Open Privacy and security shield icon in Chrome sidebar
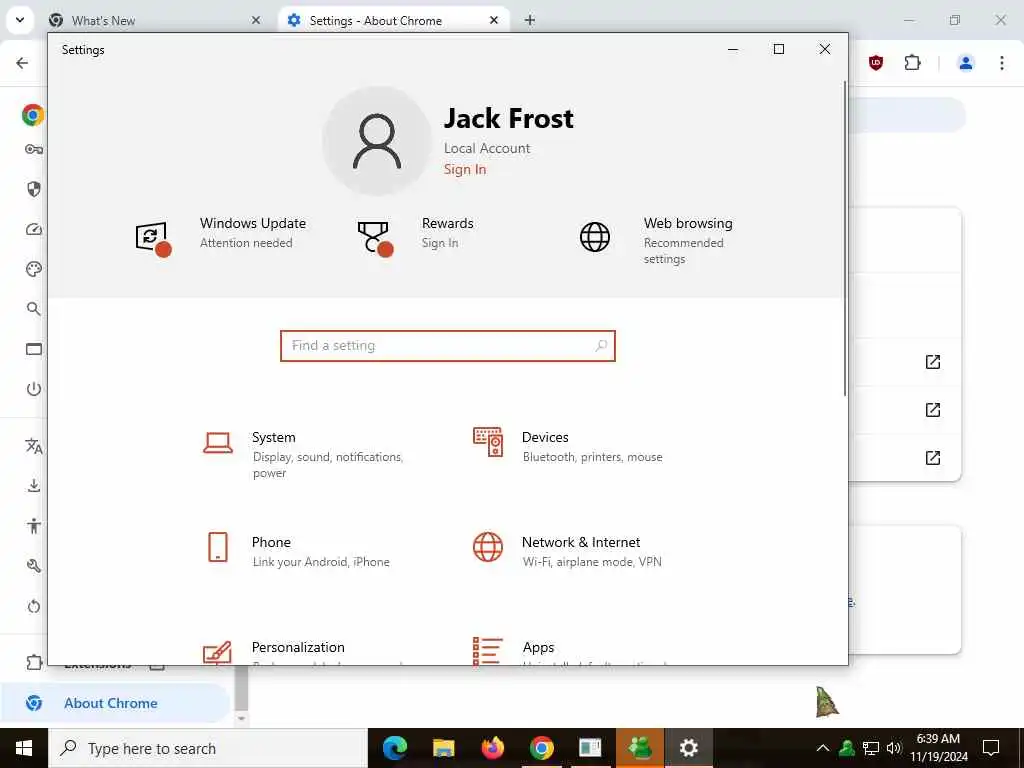 [x=34, y=189]
